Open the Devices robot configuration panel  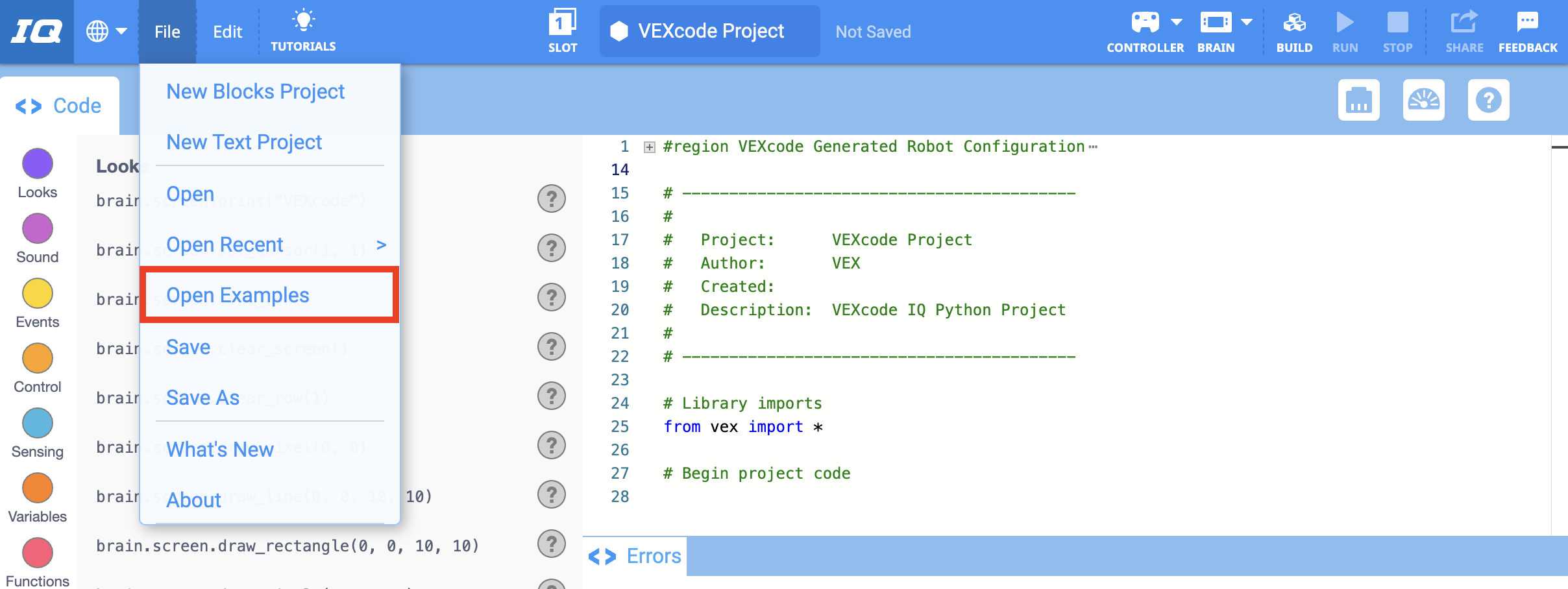pyautogui.click(x=1359, y=100)
